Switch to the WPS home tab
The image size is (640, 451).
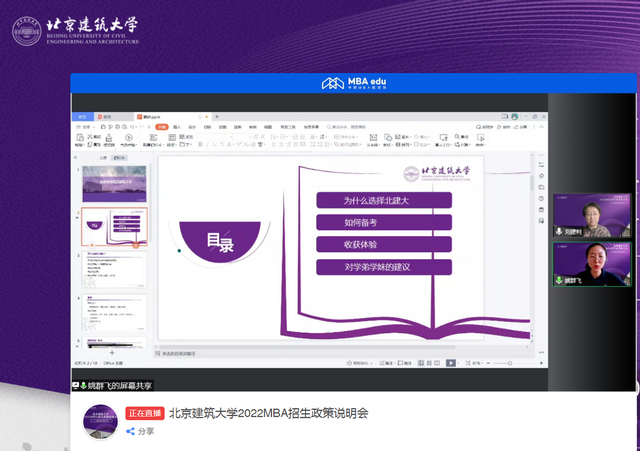82,117
